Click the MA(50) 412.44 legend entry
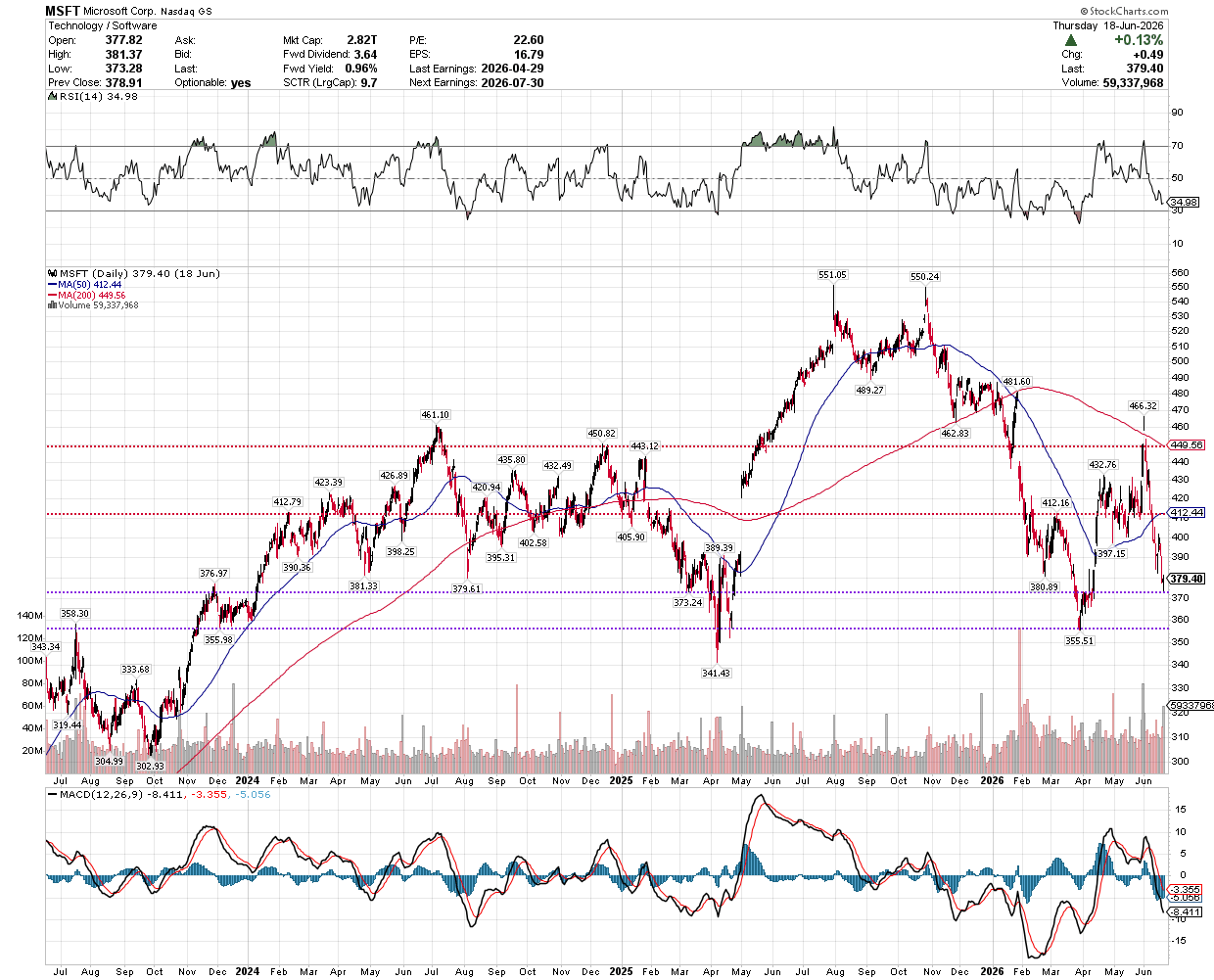This screenshot has width=1214, height=980. (83, 284)
